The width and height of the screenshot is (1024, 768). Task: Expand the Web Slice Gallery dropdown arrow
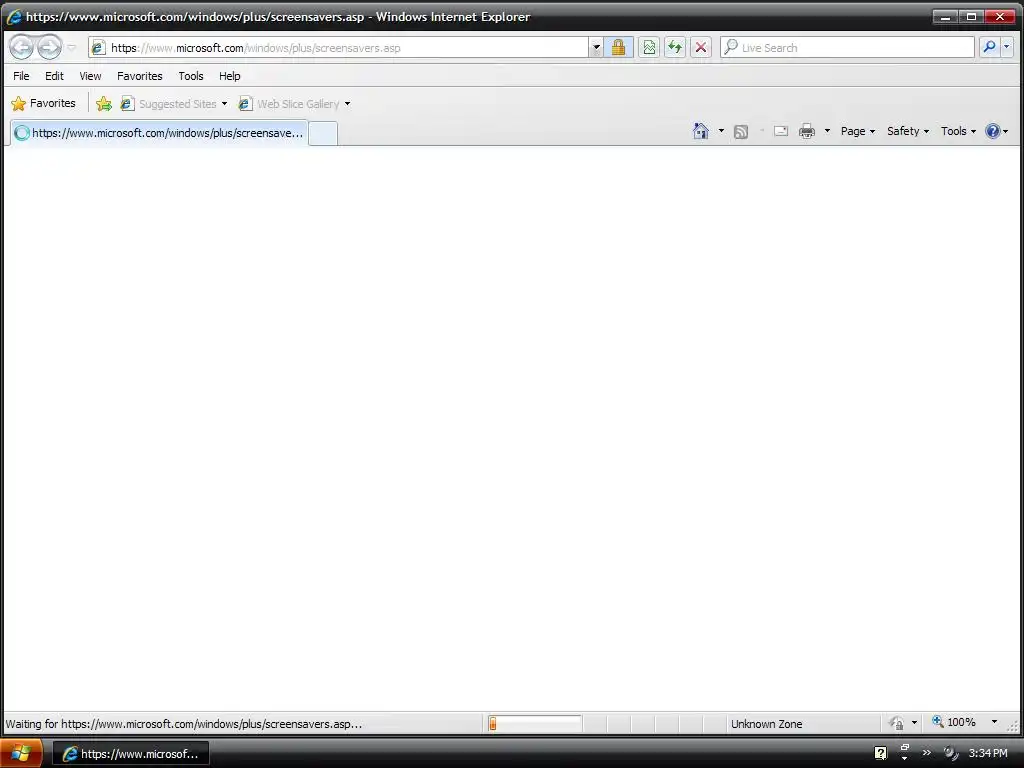(x=347, y=104)
